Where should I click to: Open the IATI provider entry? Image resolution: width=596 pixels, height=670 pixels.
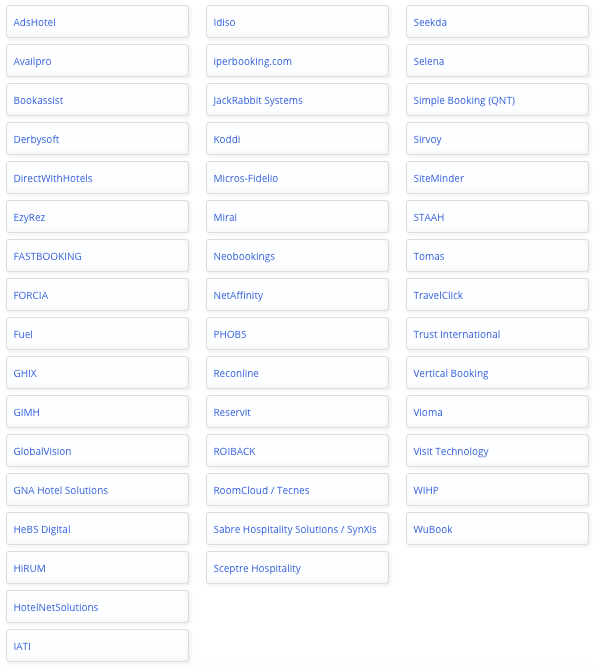pos(97,646)
